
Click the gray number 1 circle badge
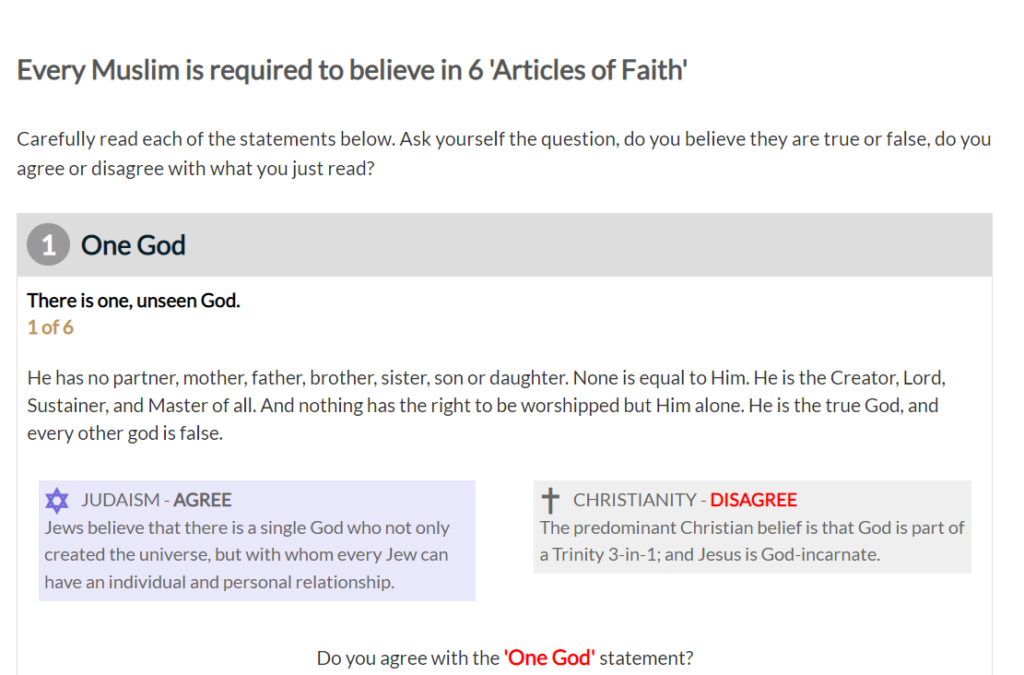coord(48,245)
